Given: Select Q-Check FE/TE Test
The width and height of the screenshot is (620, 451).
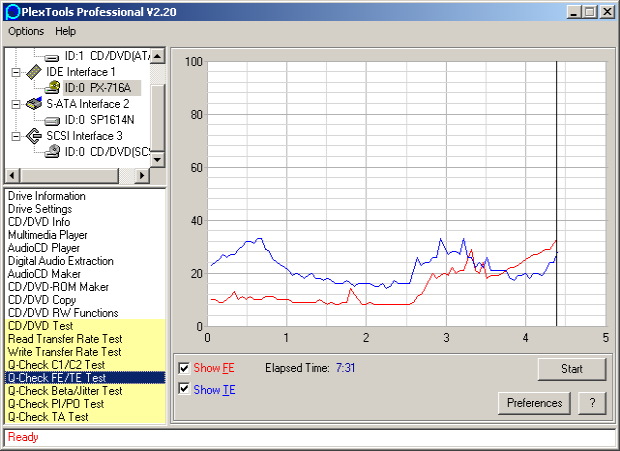Looking at the screenshot, I should pyautogui.click(x=85, y=378).
